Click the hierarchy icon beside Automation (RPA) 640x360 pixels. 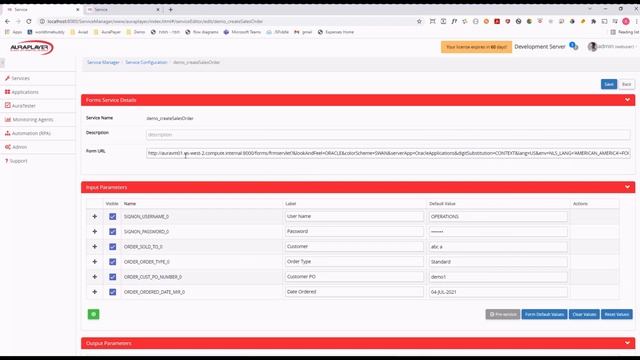7,133
